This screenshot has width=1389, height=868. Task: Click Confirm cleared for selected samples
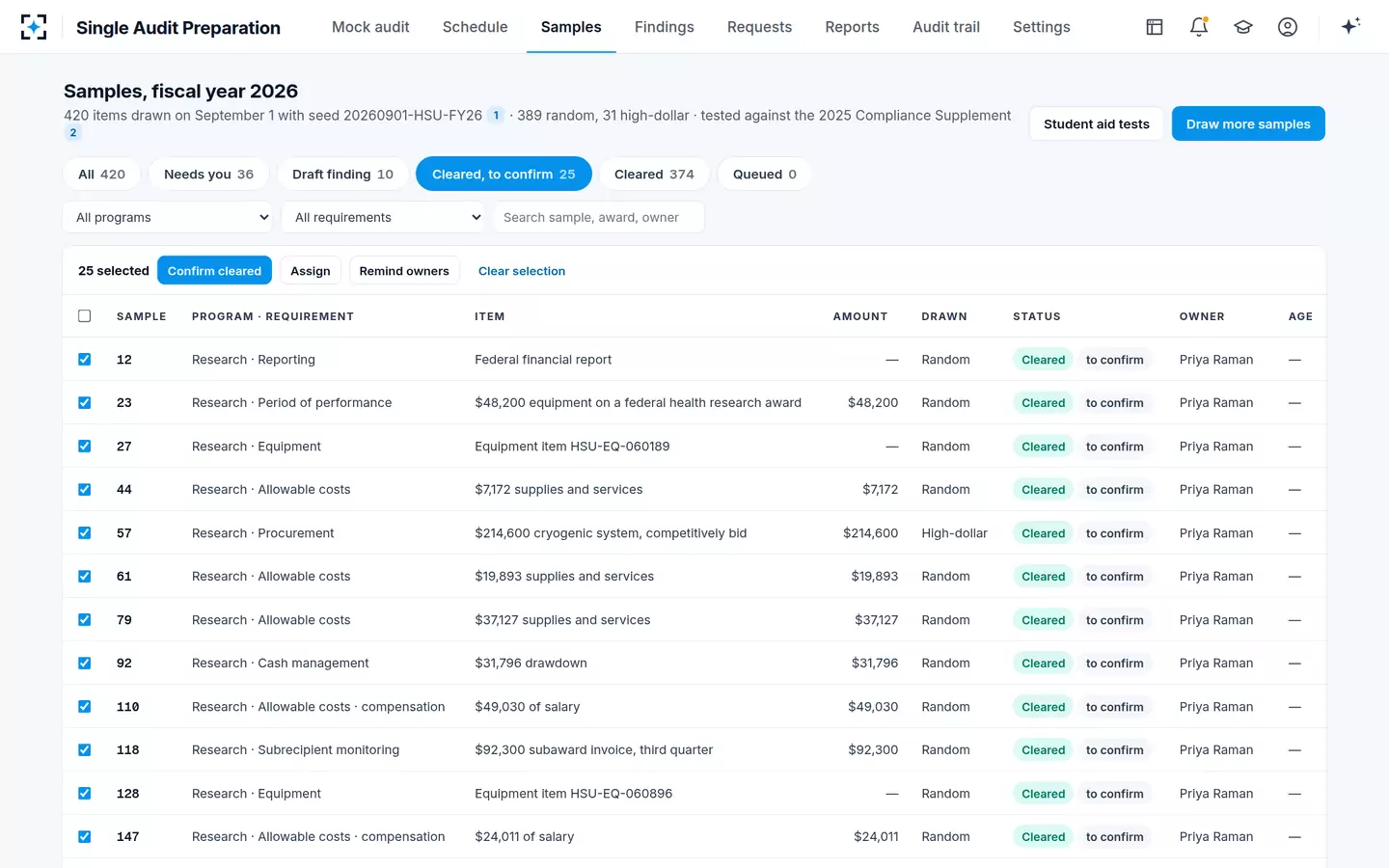click(x=214, y=271)
